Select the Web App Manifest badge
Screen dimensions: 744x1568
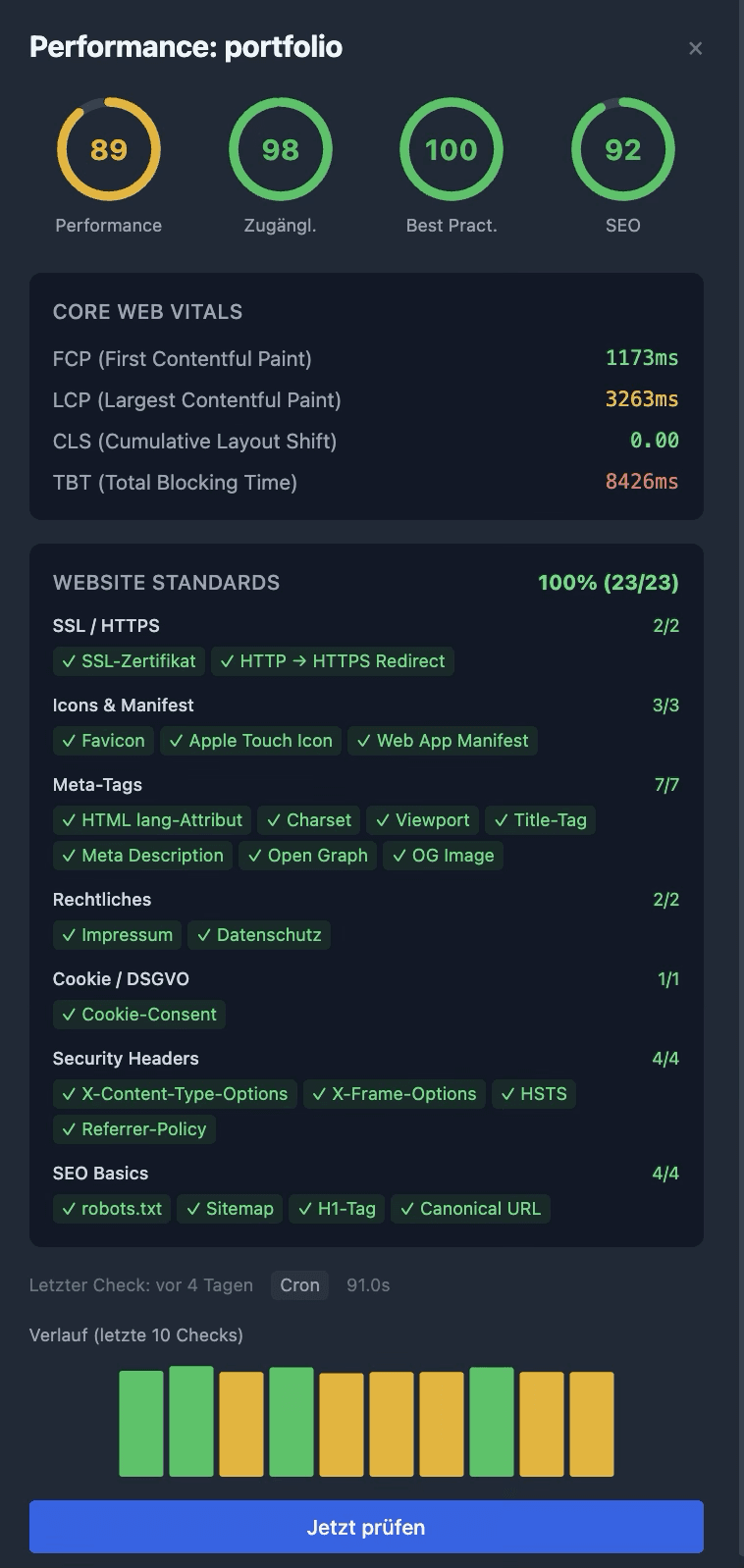[x=443, y=741]
